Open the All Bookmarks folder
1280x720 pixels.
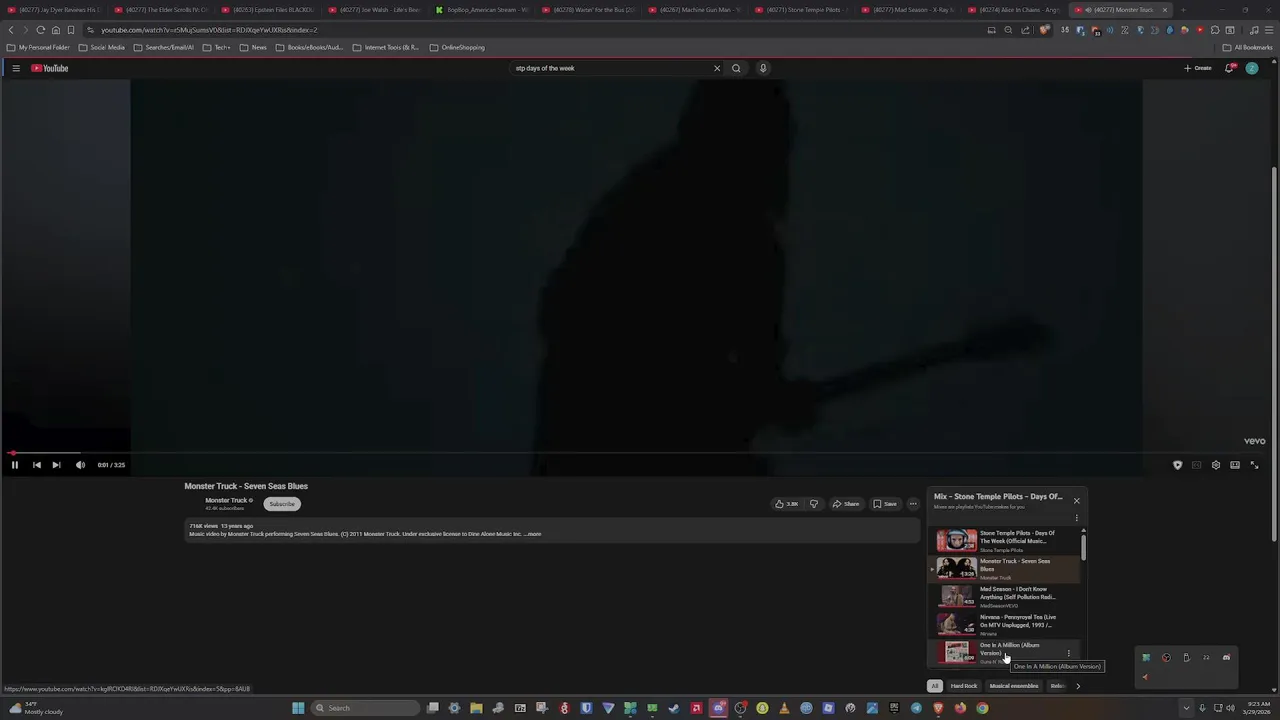(x=1247, y=47)
